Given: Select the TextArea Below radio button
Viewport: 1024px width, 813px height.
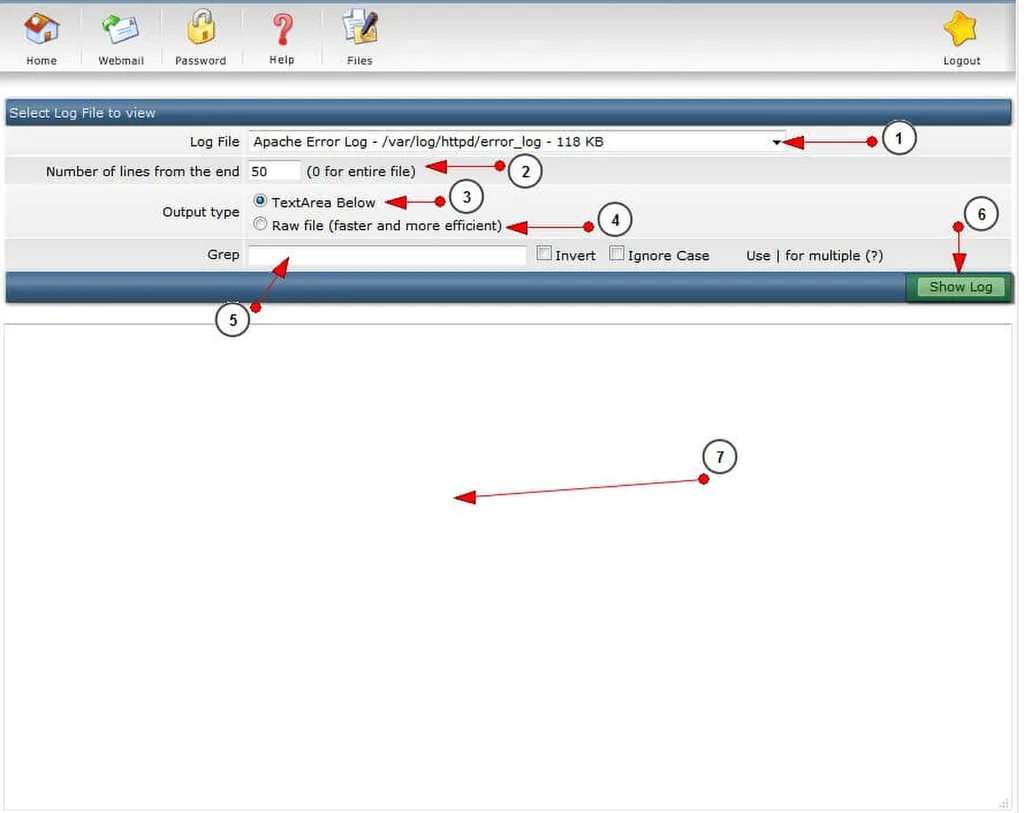Looking at the screenshot, I should tap(260, 201).
